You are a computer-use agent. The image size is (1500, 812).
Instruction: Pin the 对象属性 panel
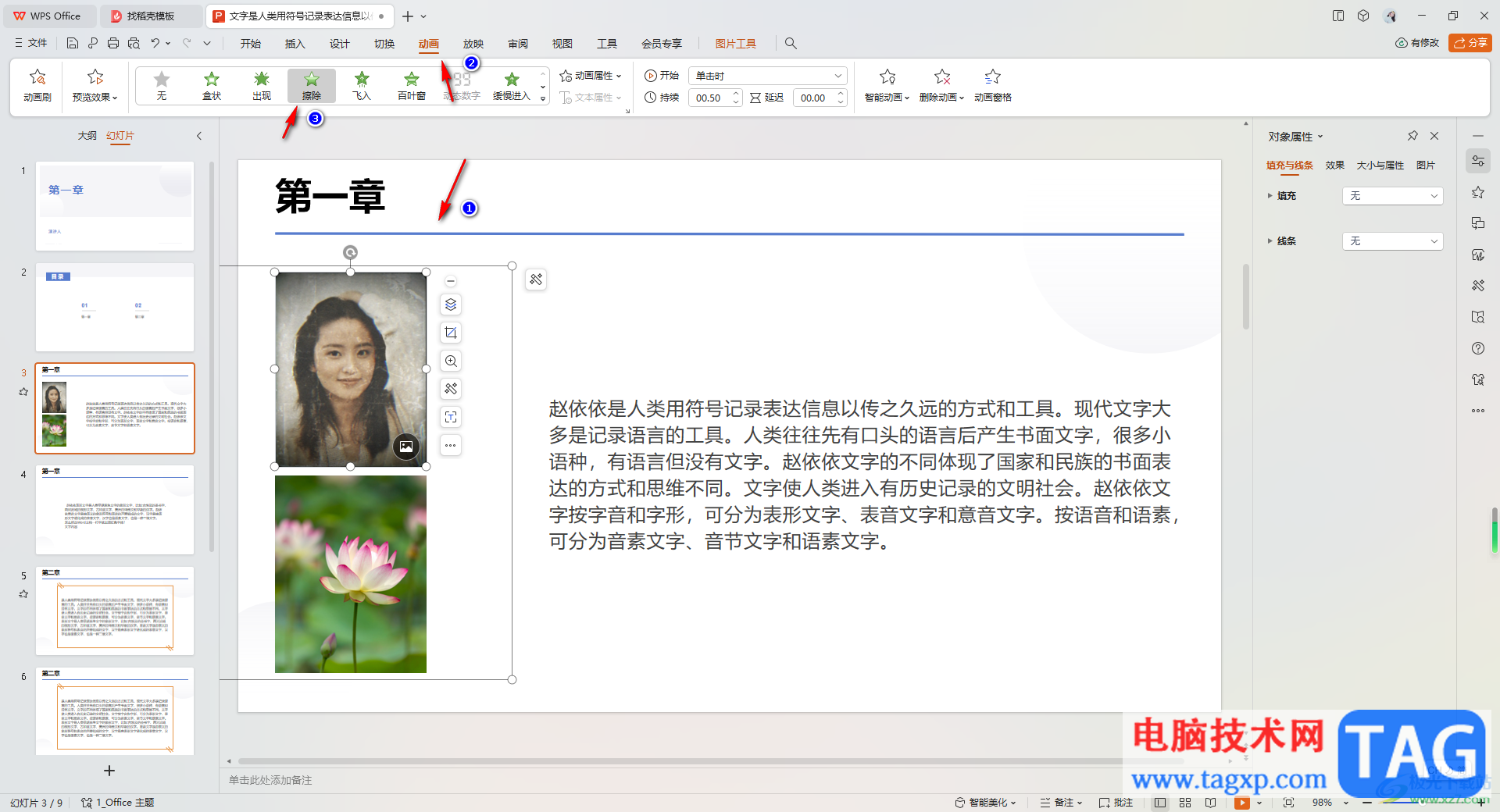point(1412,136)
